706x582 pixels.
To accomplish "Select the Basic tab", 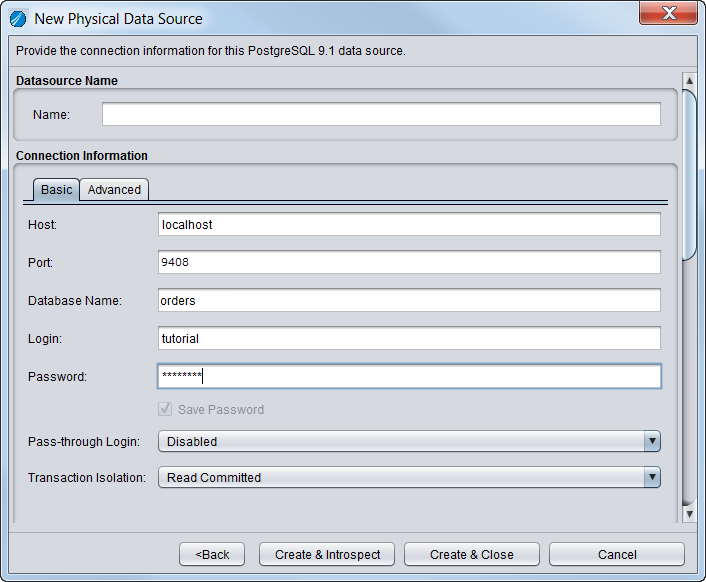I will coord(56,190).
